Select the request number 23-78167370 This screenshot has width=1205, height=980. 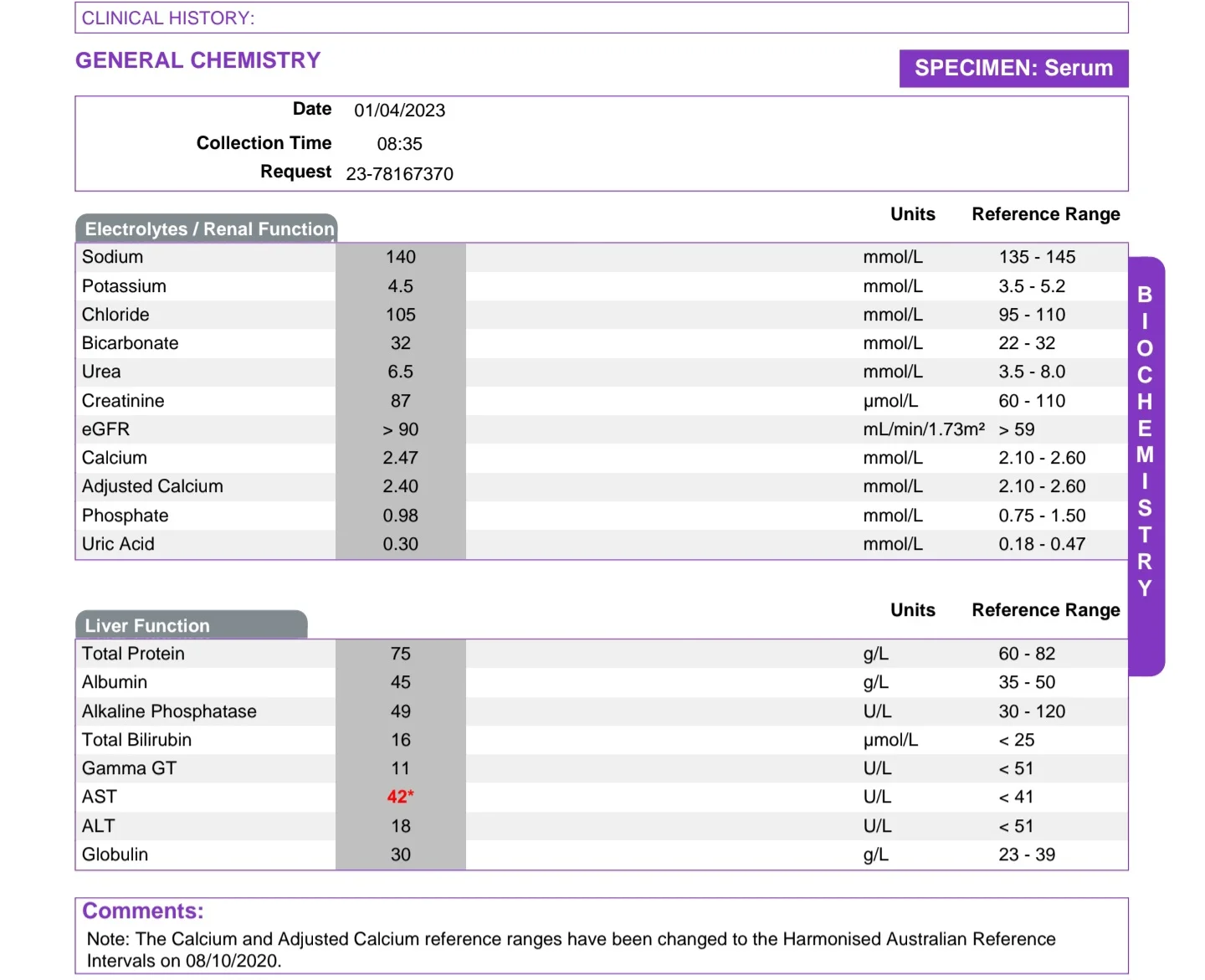point(400,173)
